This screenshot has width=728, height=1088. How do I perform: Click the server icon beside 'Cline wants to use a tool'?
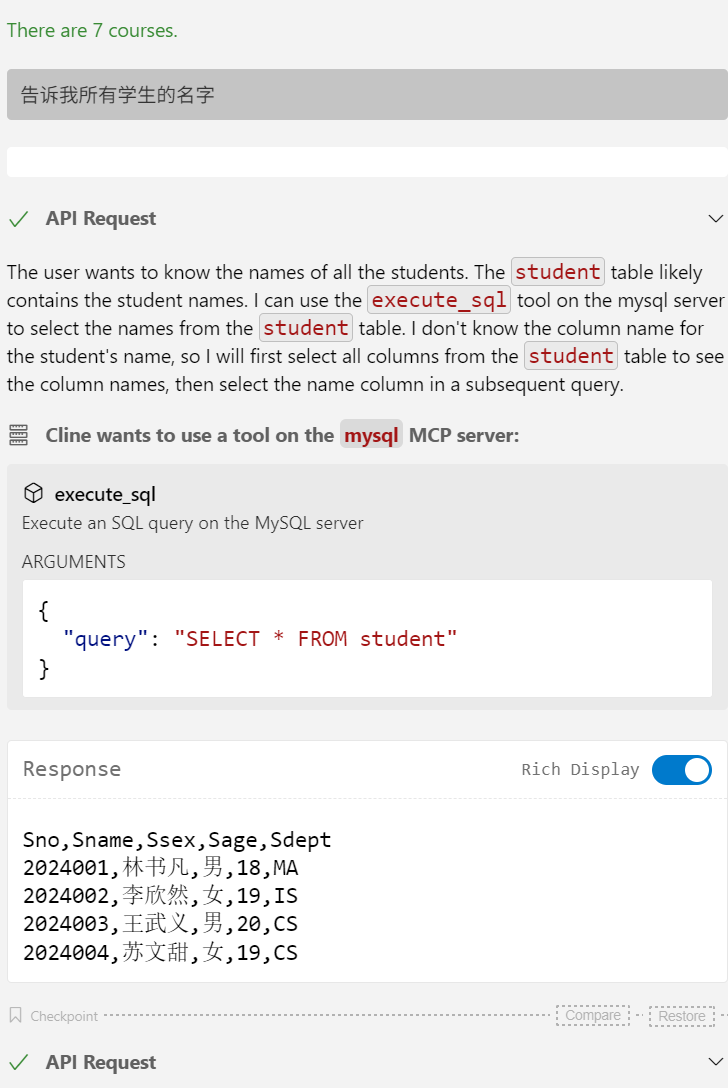[19, 435]
